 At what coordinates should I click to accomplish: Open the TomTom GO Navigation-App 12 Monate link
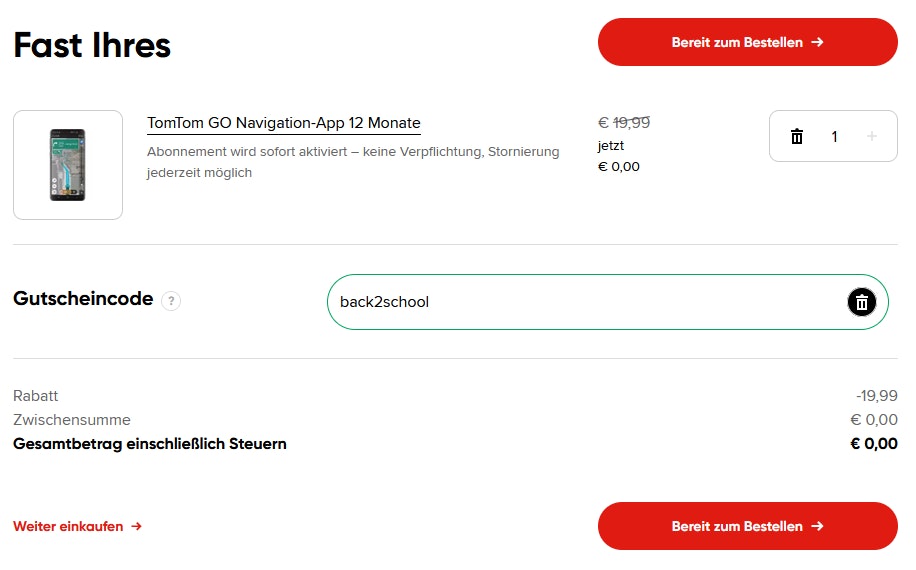(283, 123)
